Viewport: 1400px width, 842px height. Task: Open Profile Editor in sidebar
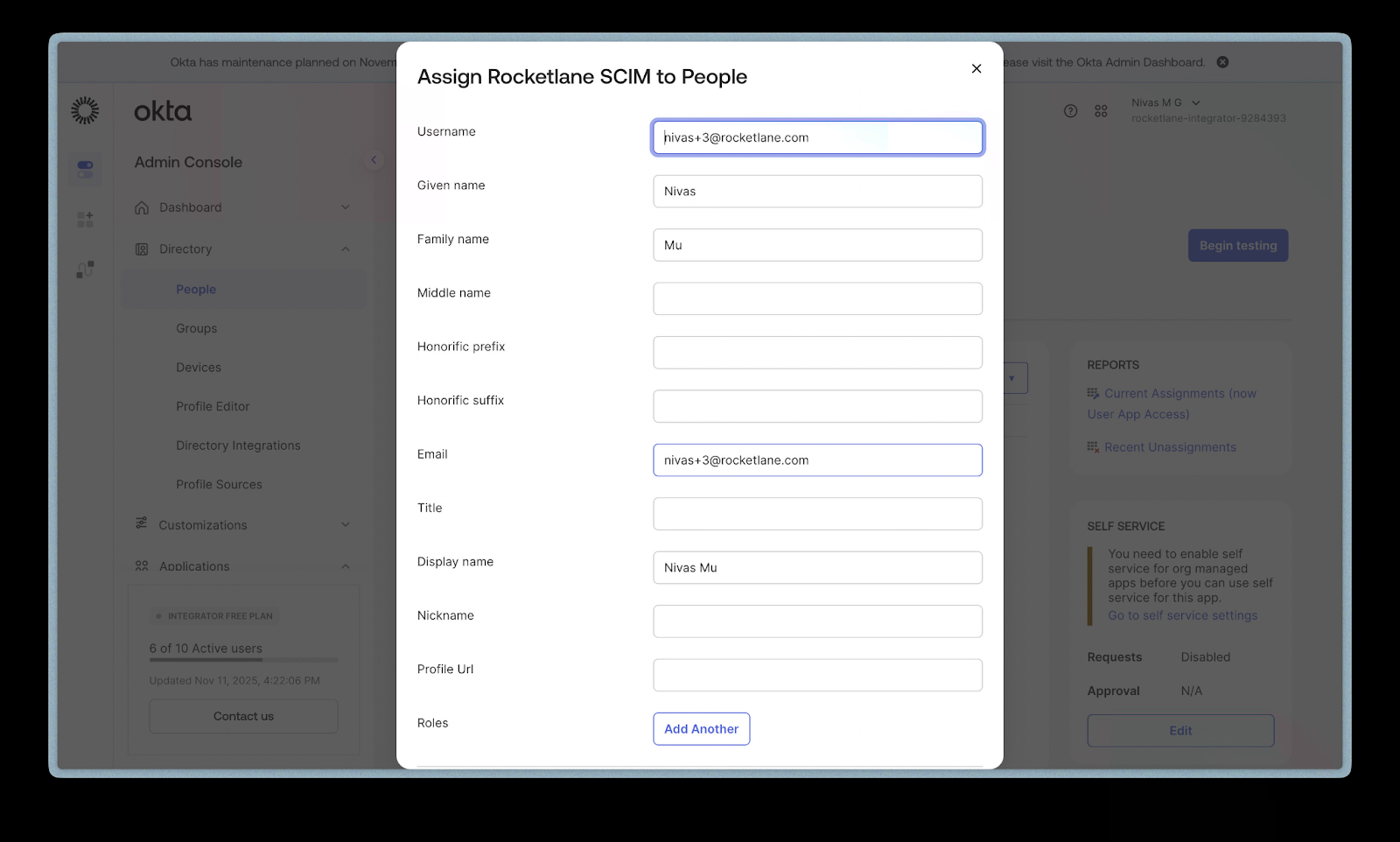coord(213,407)
